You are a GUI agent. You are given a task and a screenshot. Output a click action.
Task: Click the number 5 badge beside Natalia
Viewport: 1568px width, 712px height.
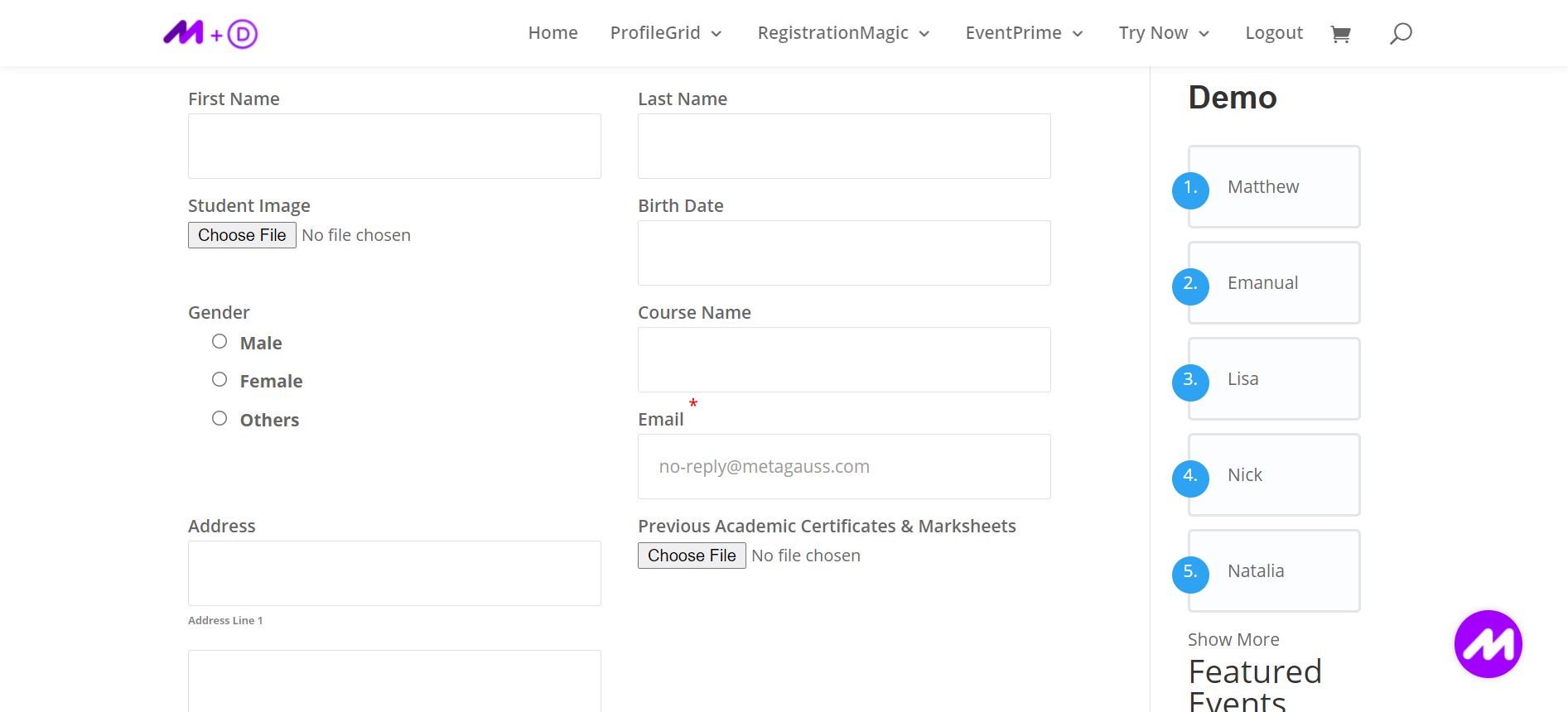click(x=1190, y=575)
